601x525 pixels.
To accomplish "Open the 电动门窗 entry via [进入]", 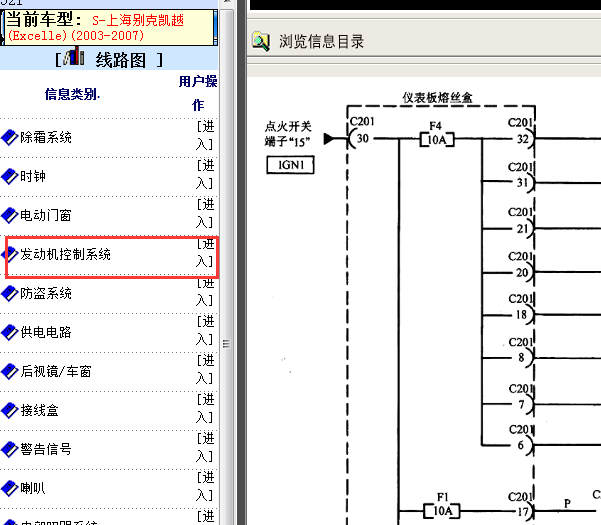I will [205, 213].
